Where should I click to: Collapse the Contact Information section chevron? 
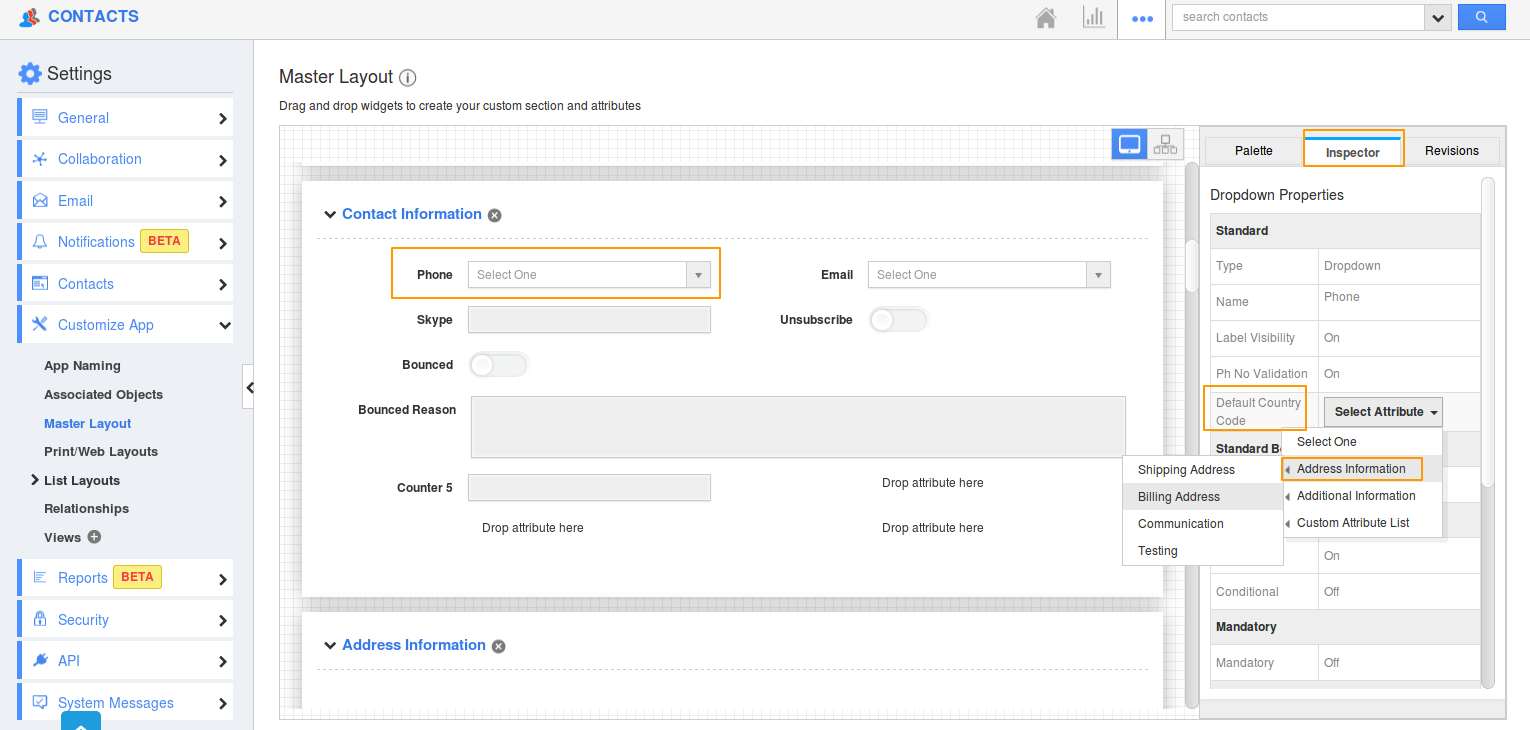(329, 214)
